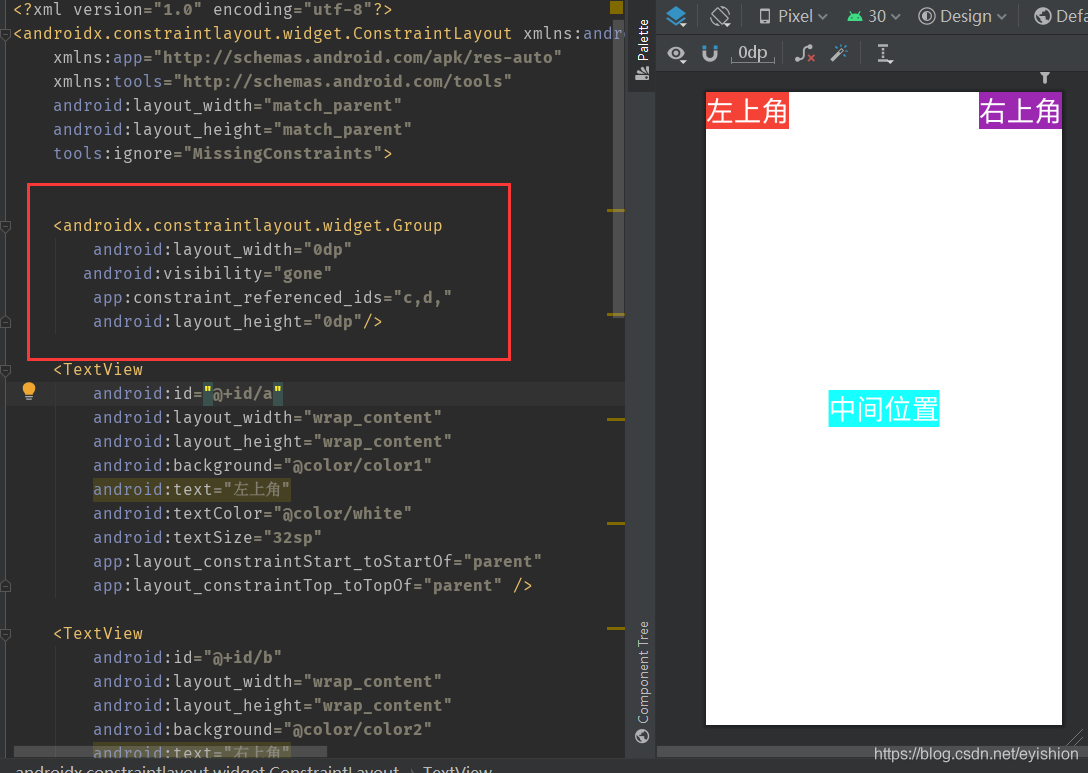Open the Select Design Surface layers icon
1088x773 pixels.
coord(676,16)
